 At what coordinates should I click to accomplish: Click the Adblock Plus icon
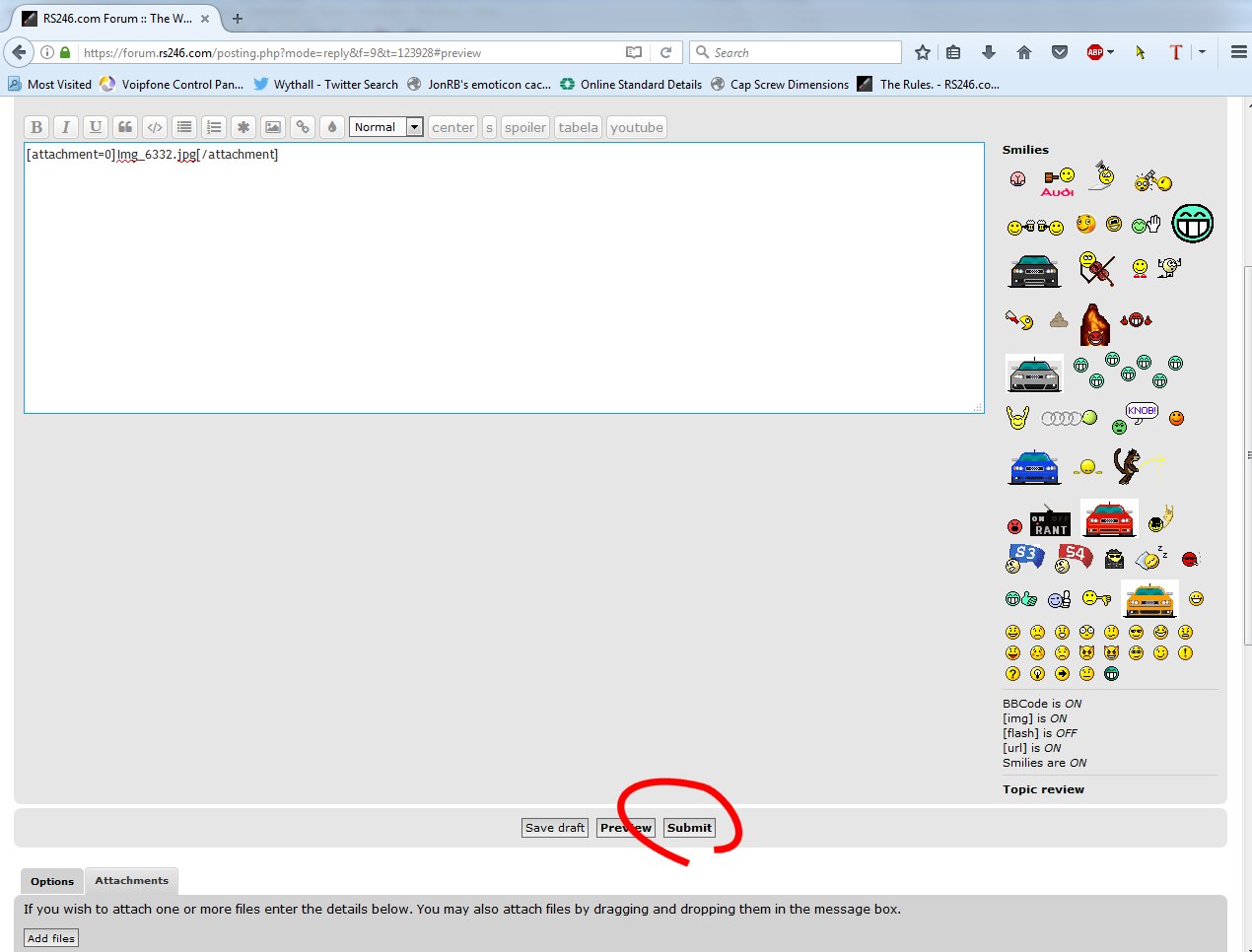coord(1094,52)
